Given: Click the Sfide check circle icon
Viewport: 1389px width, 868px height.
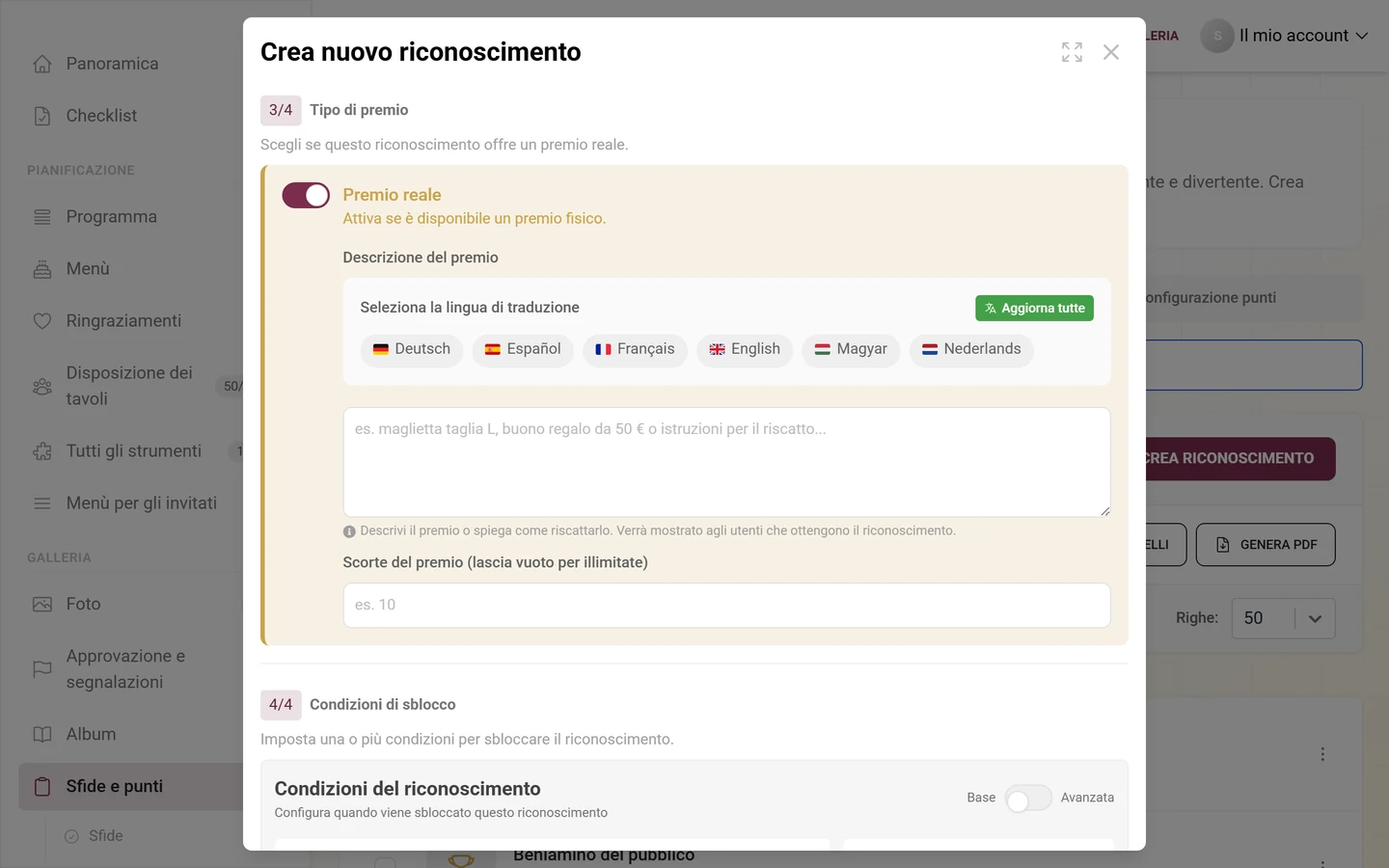Looking at the screenshot, I should pos(71,836).
